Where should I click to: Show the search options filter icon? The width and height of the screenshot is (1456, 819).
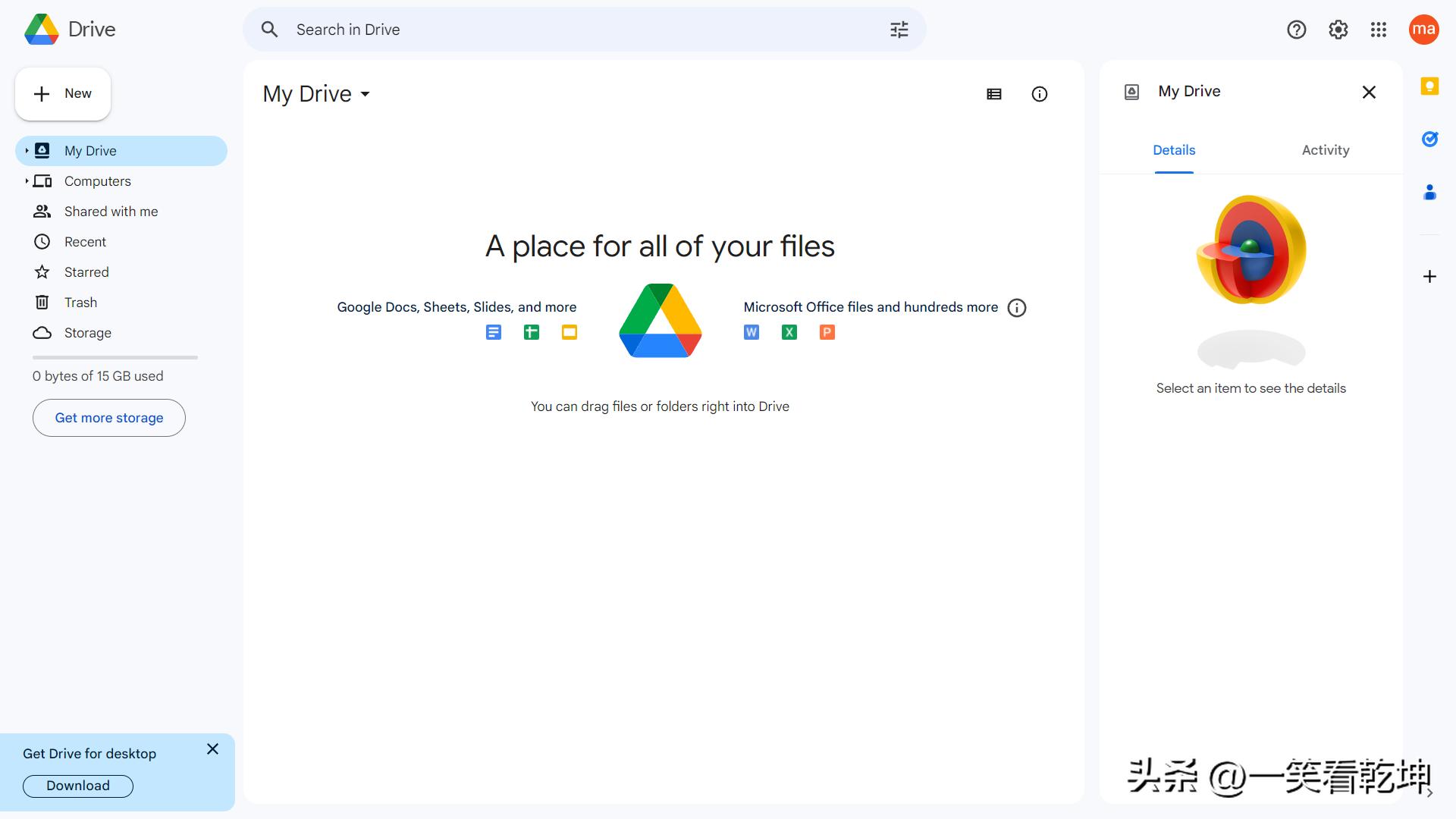coord(899,30)
